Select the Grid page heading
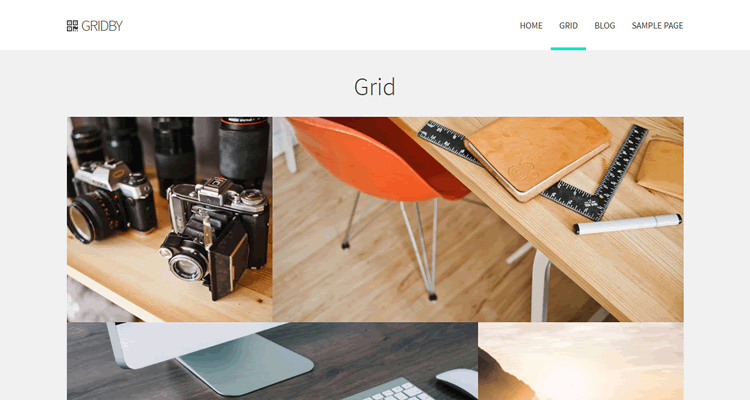 click(x=375, y=87)
